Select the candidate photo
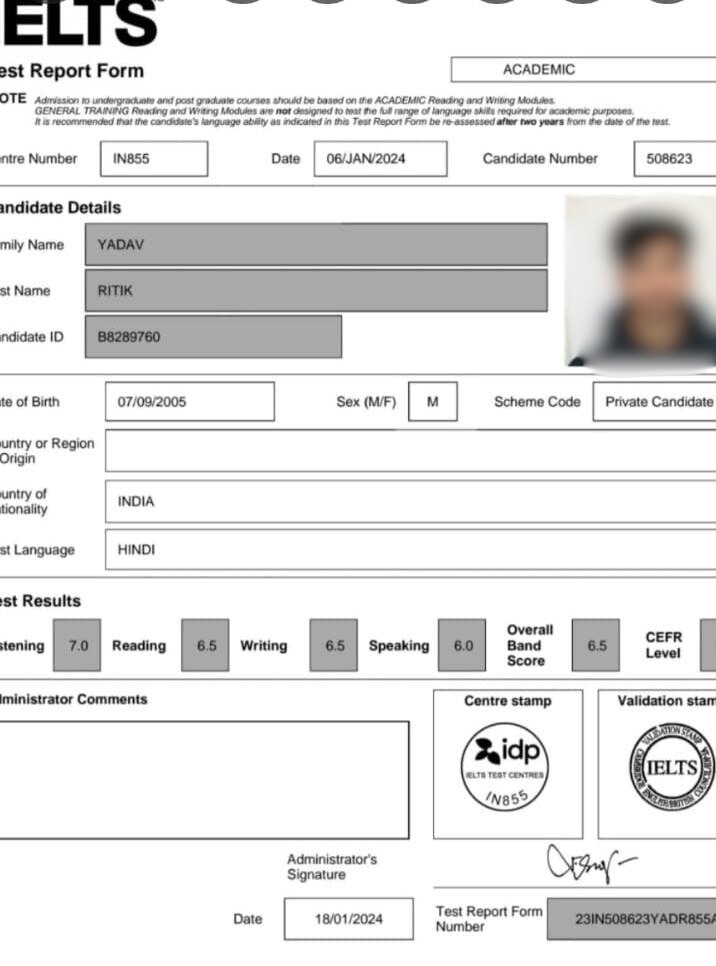 coord(641,281)
